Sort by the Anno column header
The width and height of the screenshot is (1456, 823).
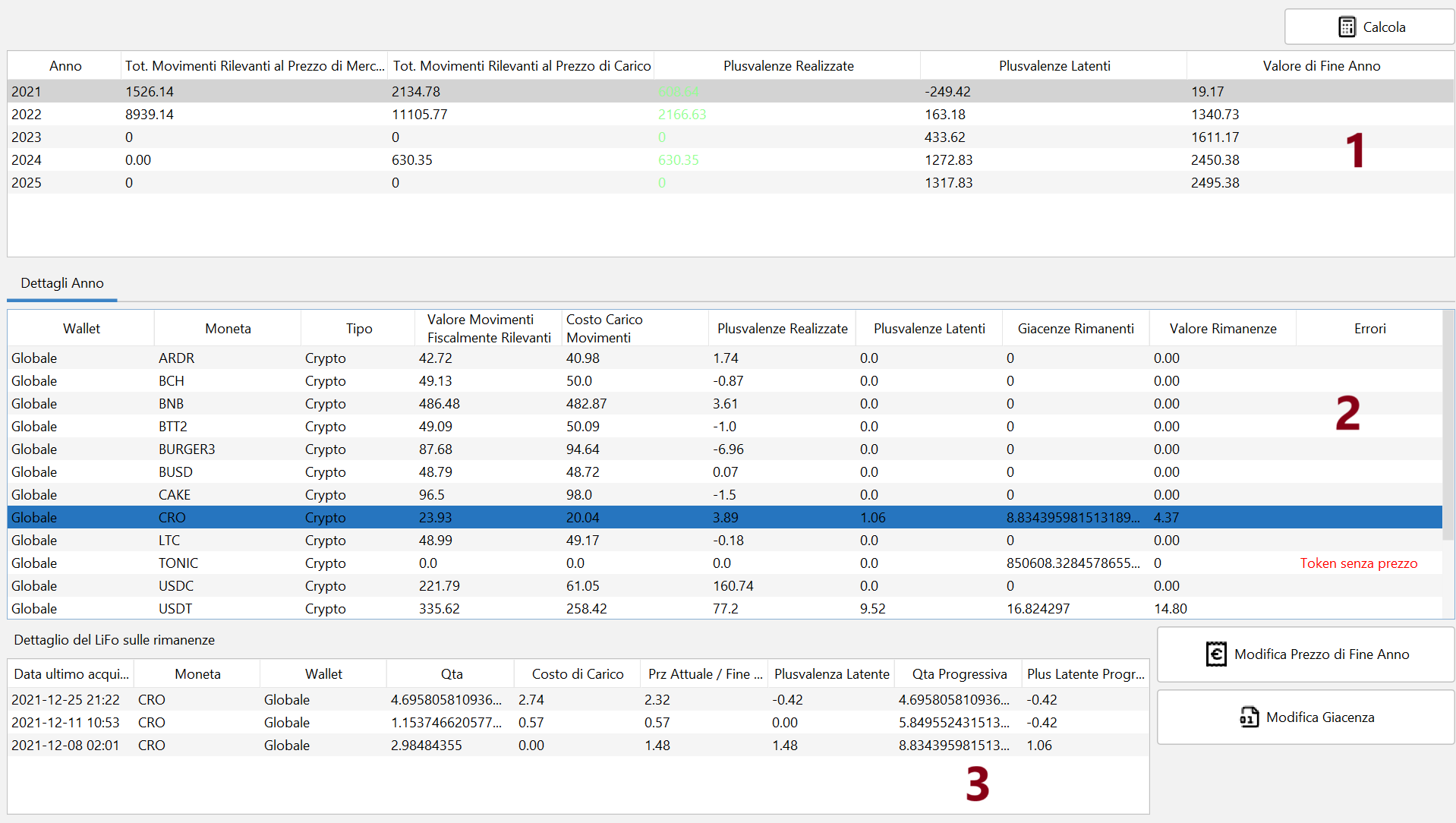[x=65, y=66]
